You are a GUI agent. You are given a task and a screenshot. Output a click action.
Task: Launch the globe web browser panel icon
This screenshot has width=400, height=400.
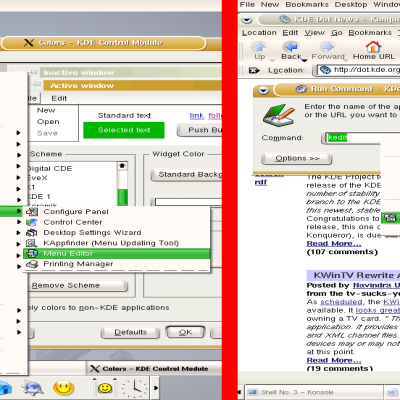(33, 388)
